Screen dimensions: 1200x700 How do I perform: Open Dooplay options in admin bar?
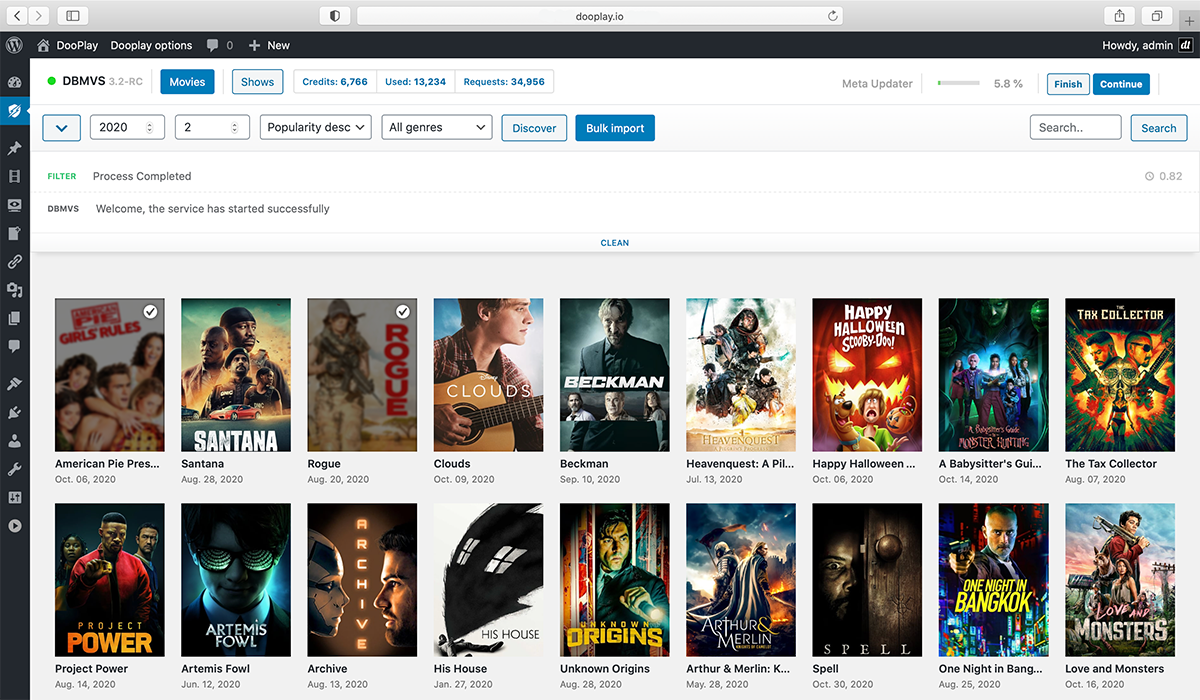[151, 46]
